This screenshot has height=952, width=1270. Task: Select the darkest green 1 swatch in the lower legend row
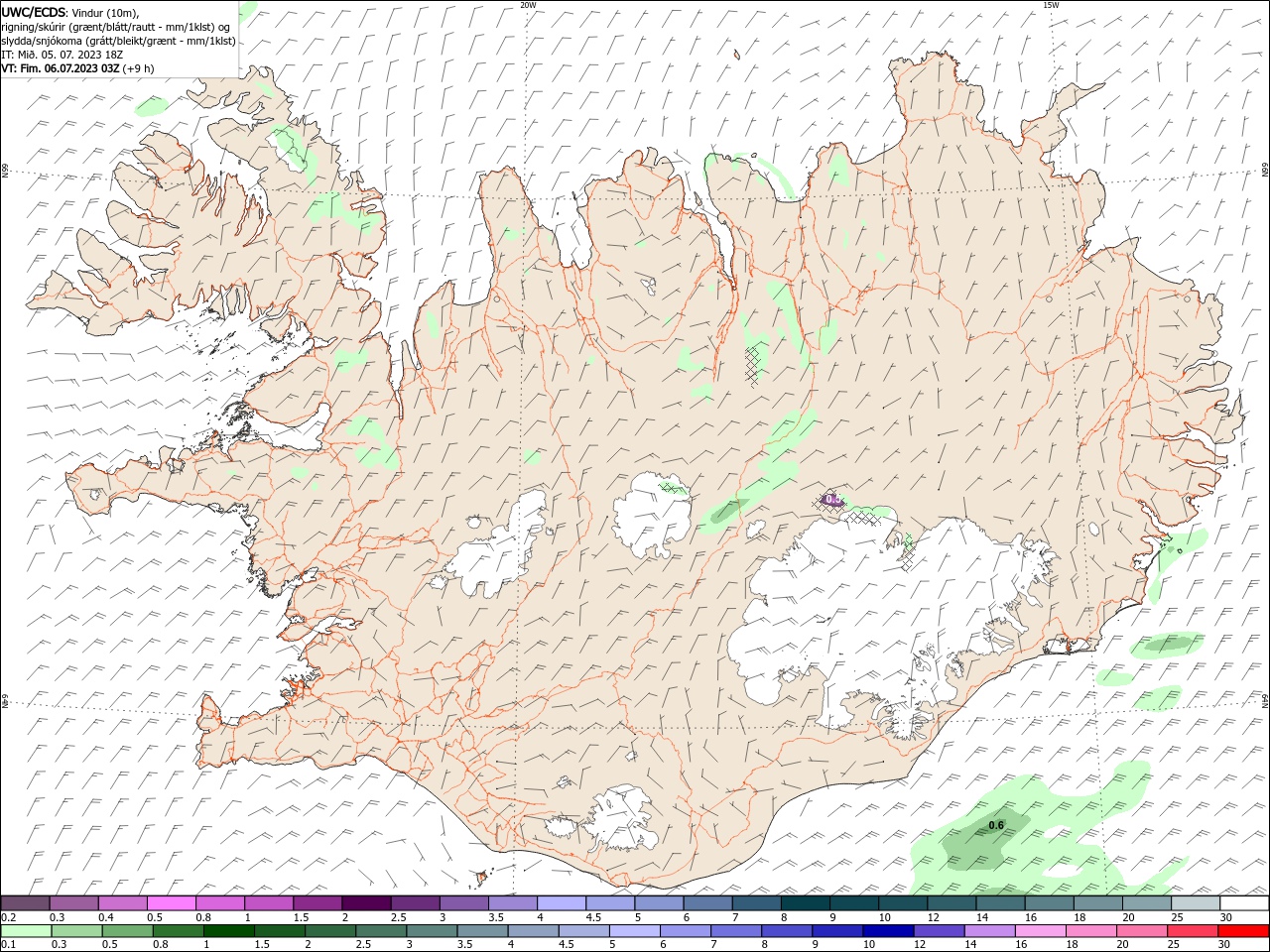[228, 931]
